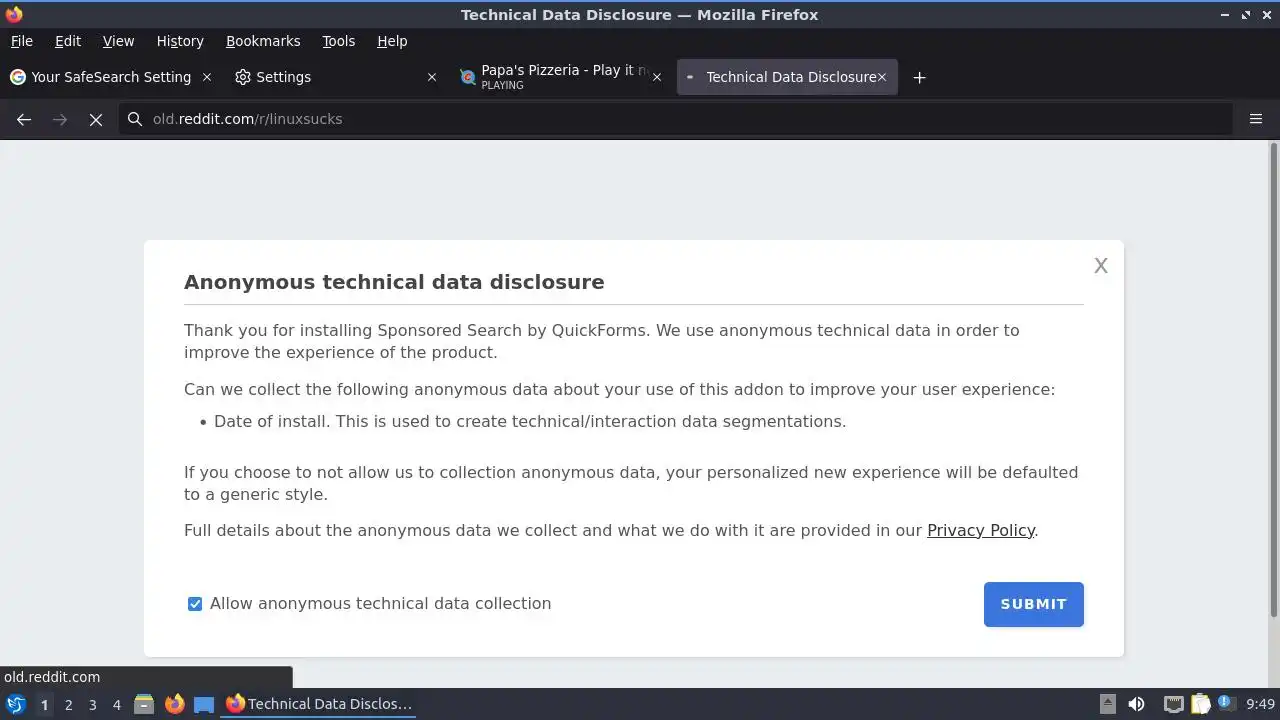Click the volume speaker tray icon
1280x720 pixels.
[1136, 704]
